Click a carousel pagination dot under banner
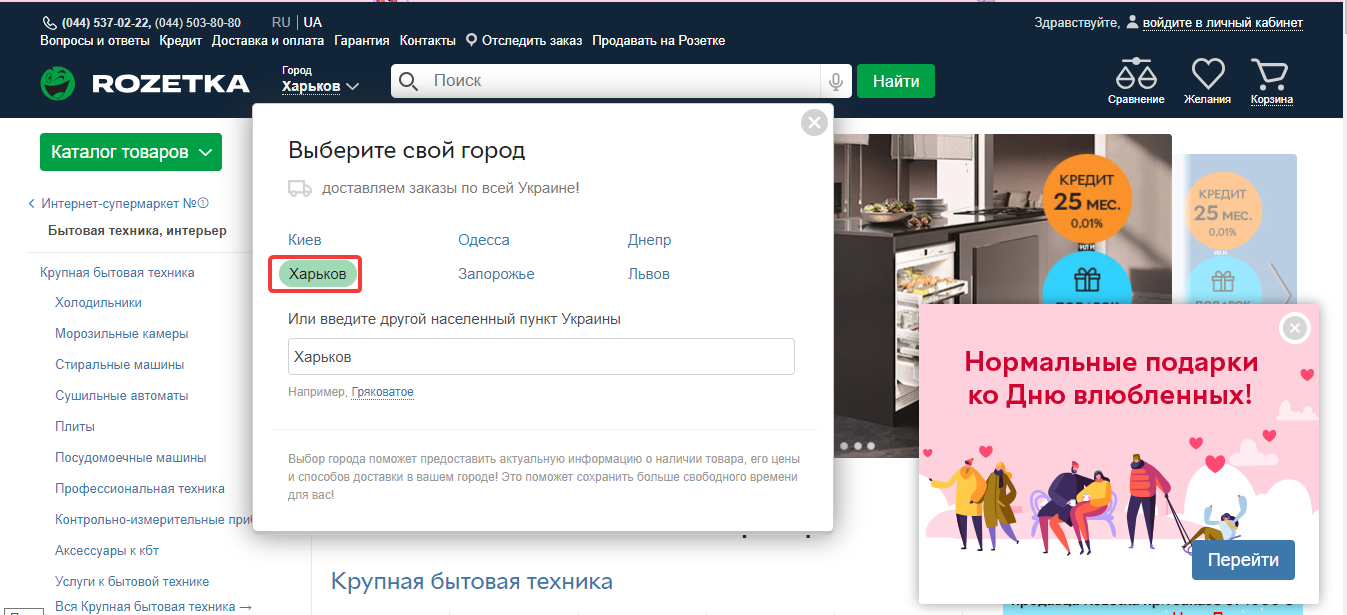 tap(857, 445)
